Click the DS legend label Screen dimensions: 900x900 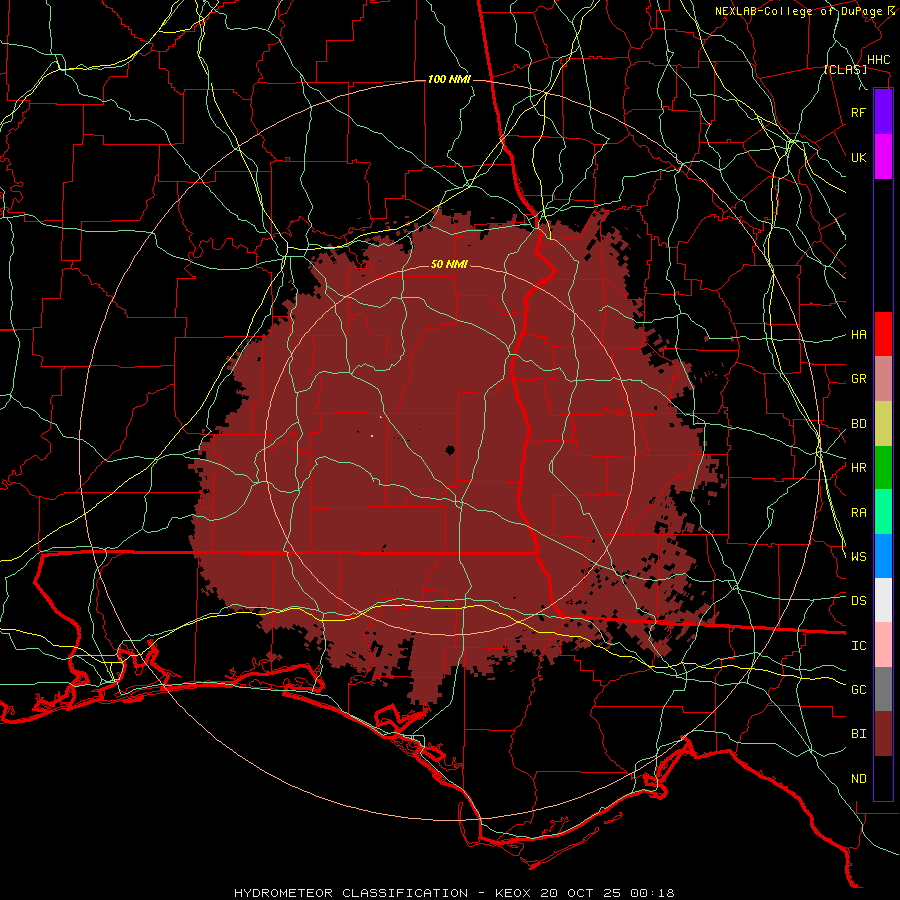point(859,601)
